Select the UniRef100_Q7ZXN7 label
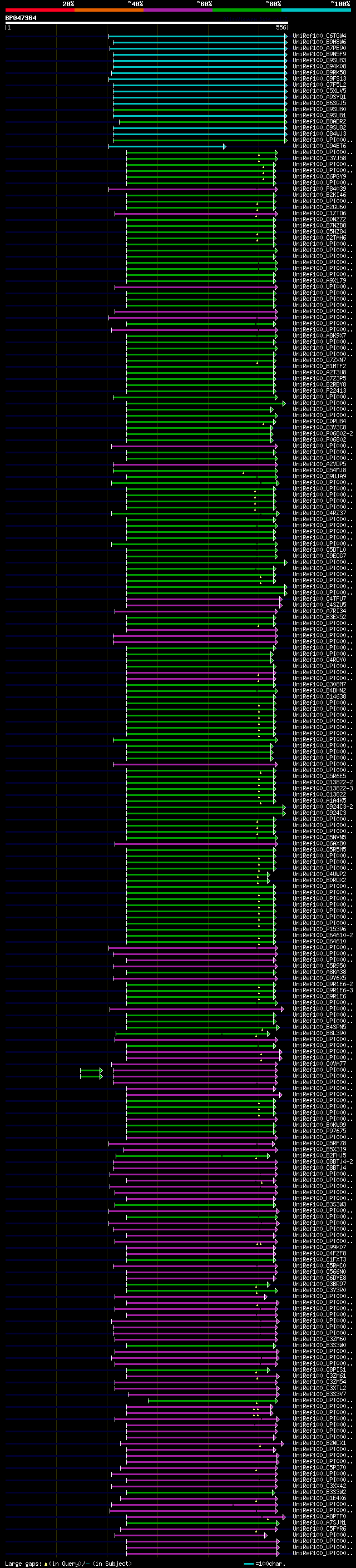The width and height of the screenshot is (356, 1568). 319,360
